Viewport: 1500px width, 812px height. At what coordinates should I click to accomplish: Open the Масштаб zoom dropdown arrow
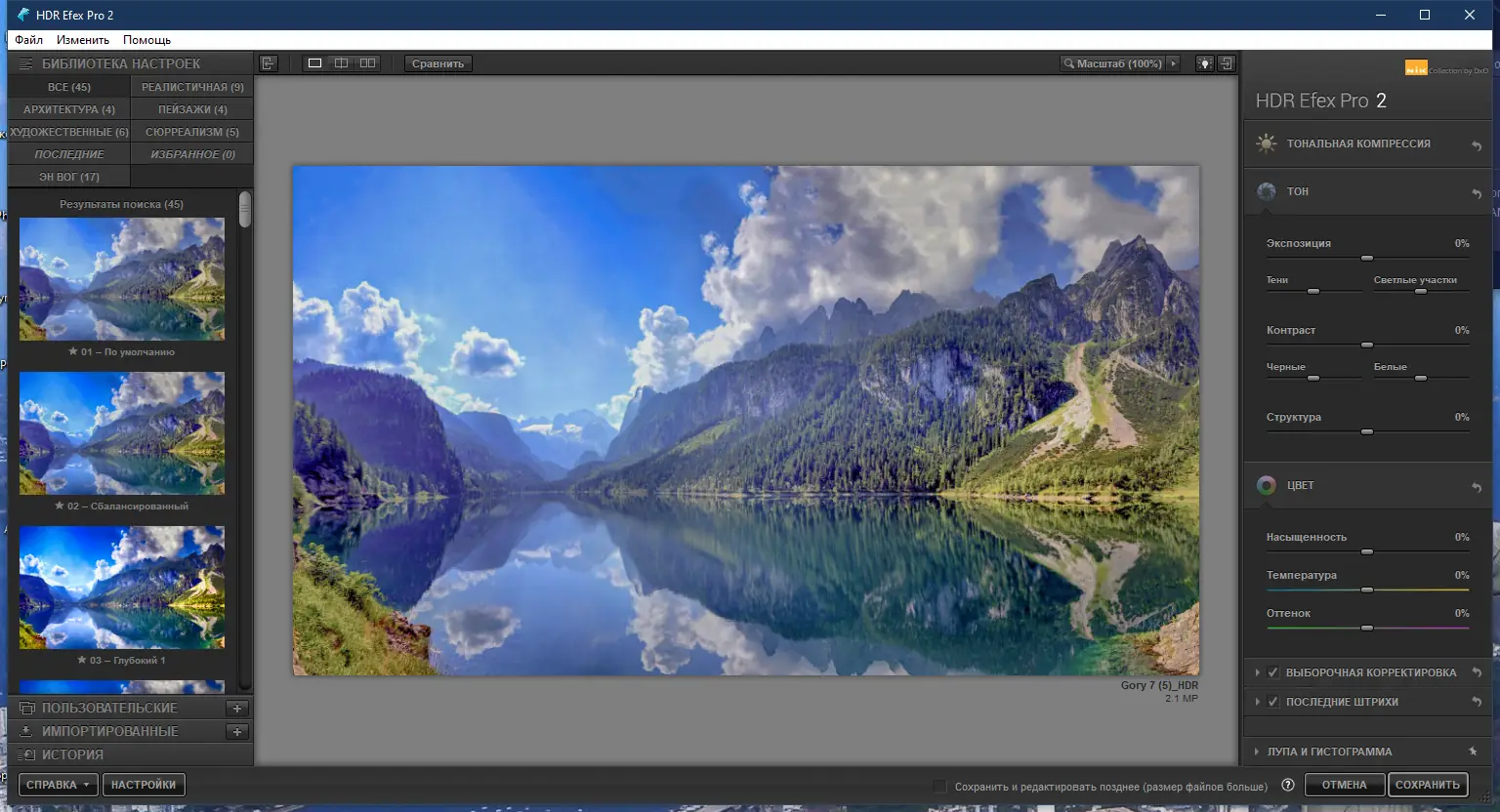[x=1175, y=62]
